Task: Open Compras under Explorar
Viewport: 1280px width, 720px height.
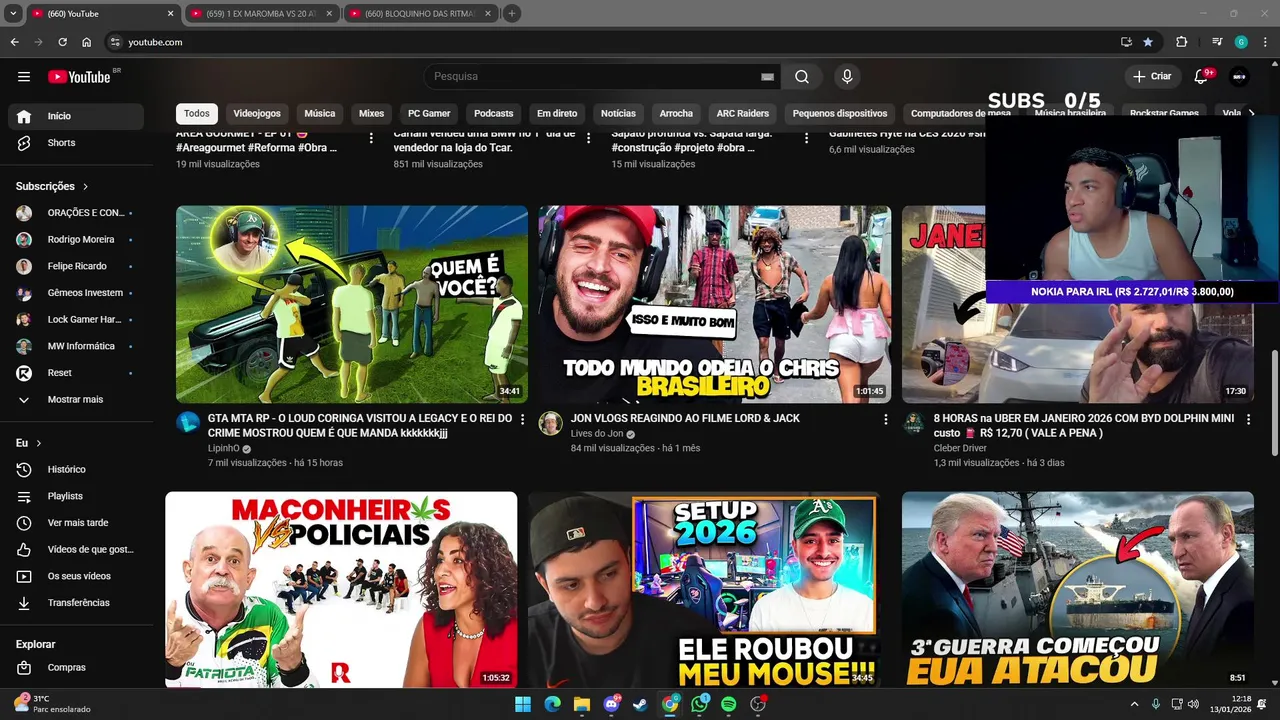Action: pyautogui.click(x=76, y=667)
